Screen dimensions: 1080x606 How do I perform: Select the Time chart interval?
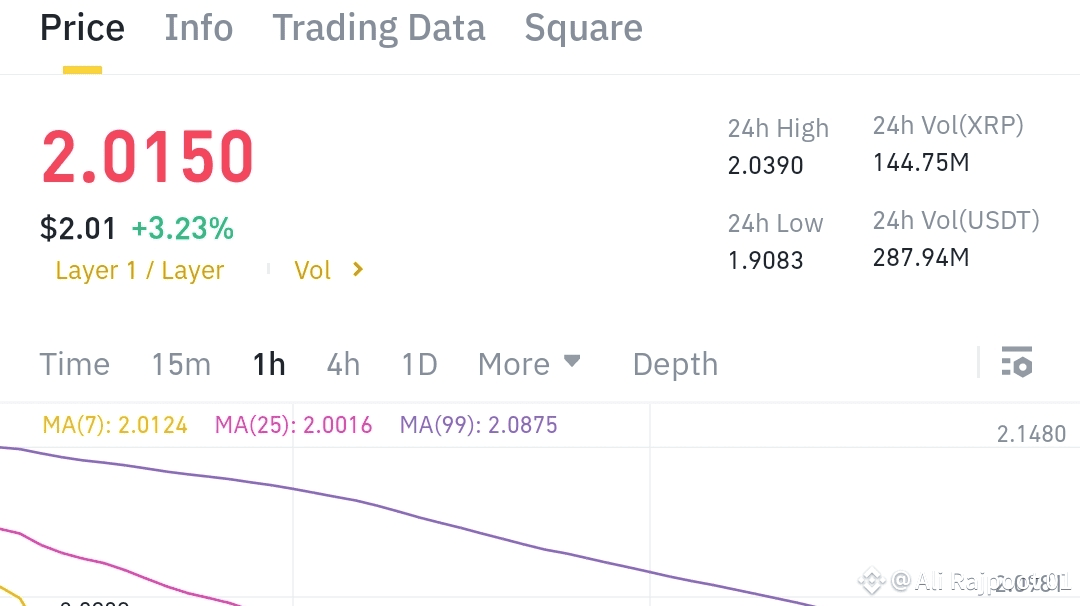click(74, 364)
